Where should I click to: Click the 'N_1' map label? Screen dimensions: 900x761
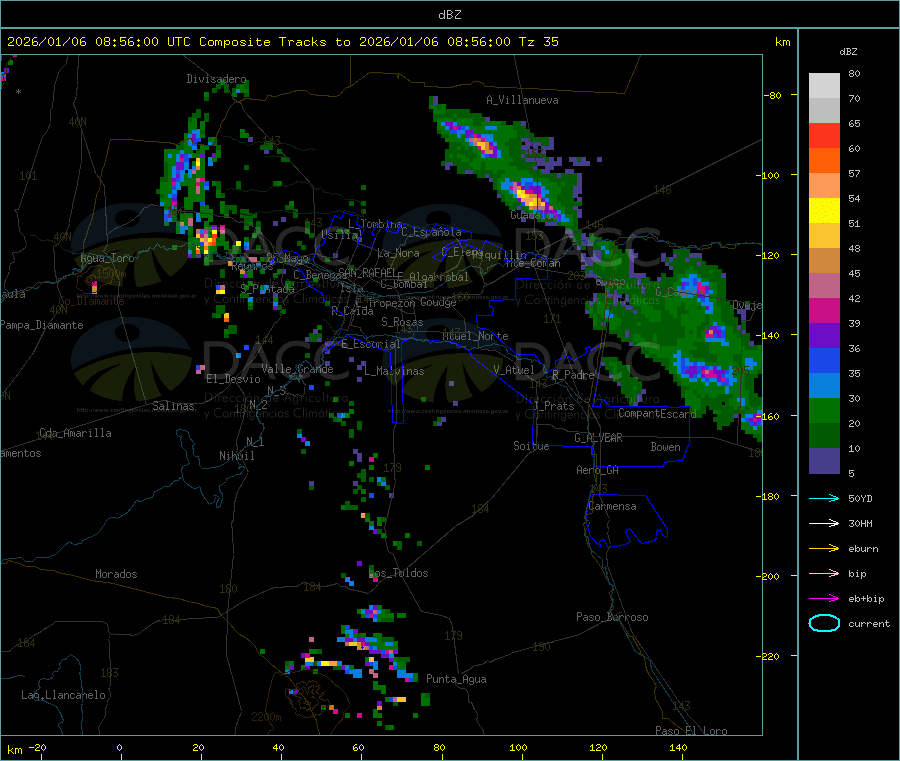pos(255,442)
